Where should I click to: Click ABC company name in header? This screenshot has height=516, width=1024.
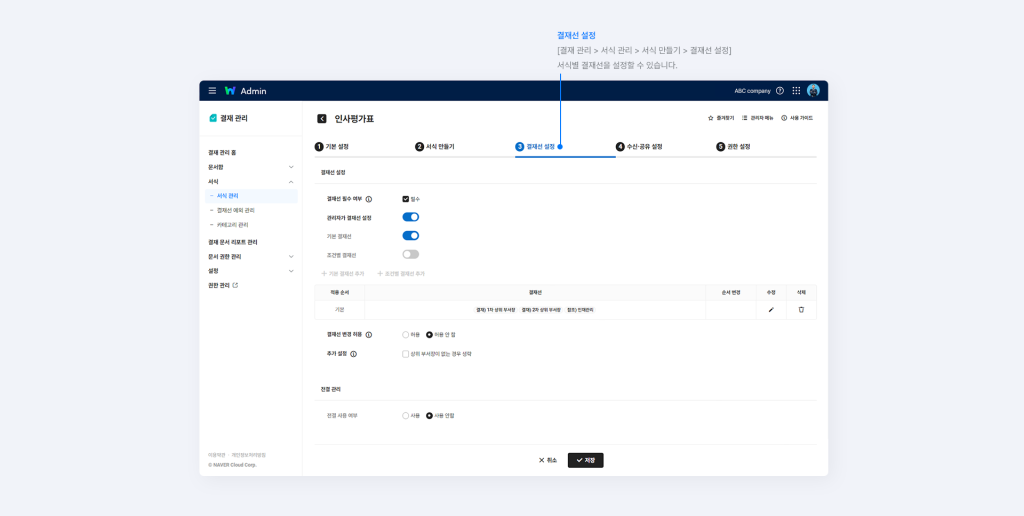pos(752,91)
